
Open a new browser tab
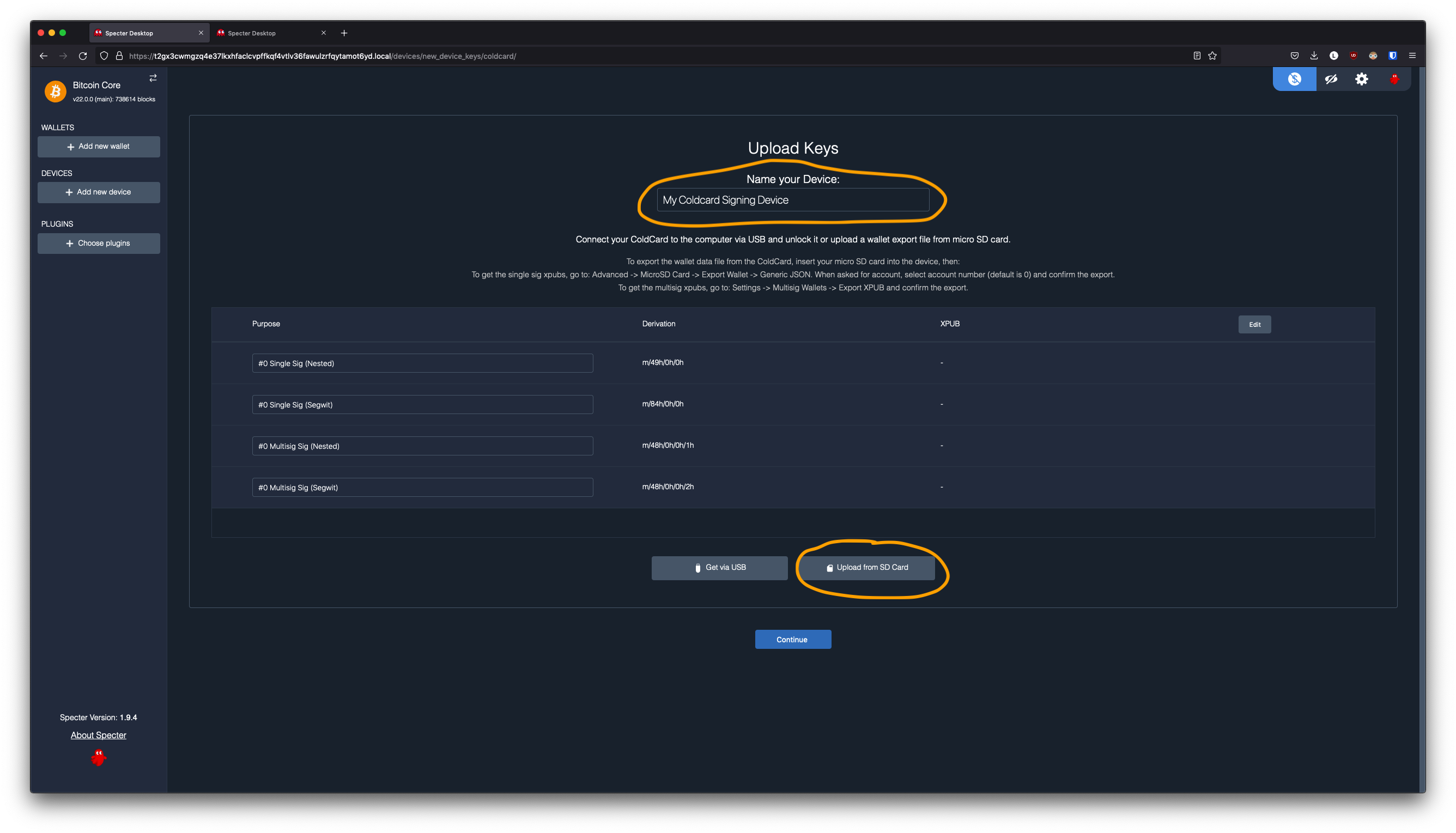tap(344, 33)
